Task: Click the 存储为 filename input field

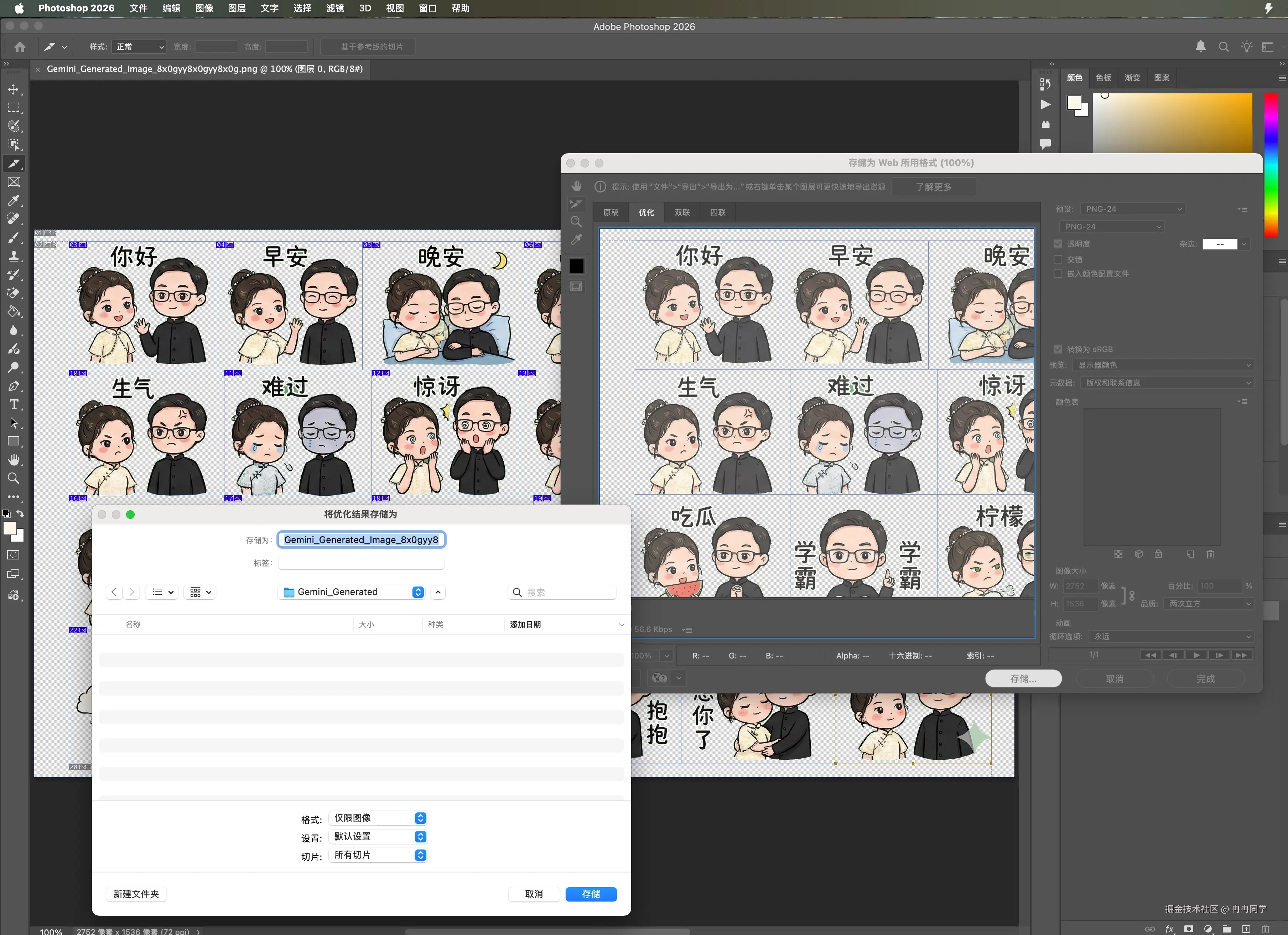Action: click(x=361, y=539)
